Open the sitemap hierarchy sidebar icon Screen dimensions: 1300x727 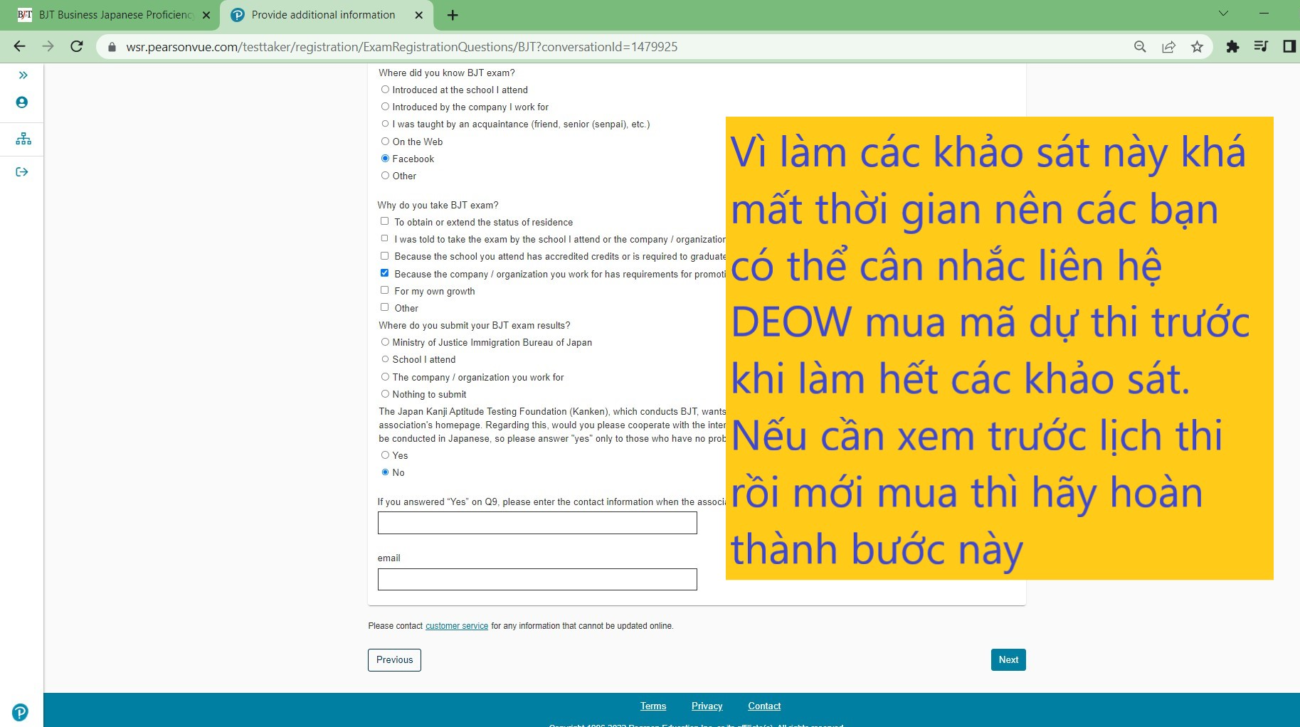click(x=23, y=139)
